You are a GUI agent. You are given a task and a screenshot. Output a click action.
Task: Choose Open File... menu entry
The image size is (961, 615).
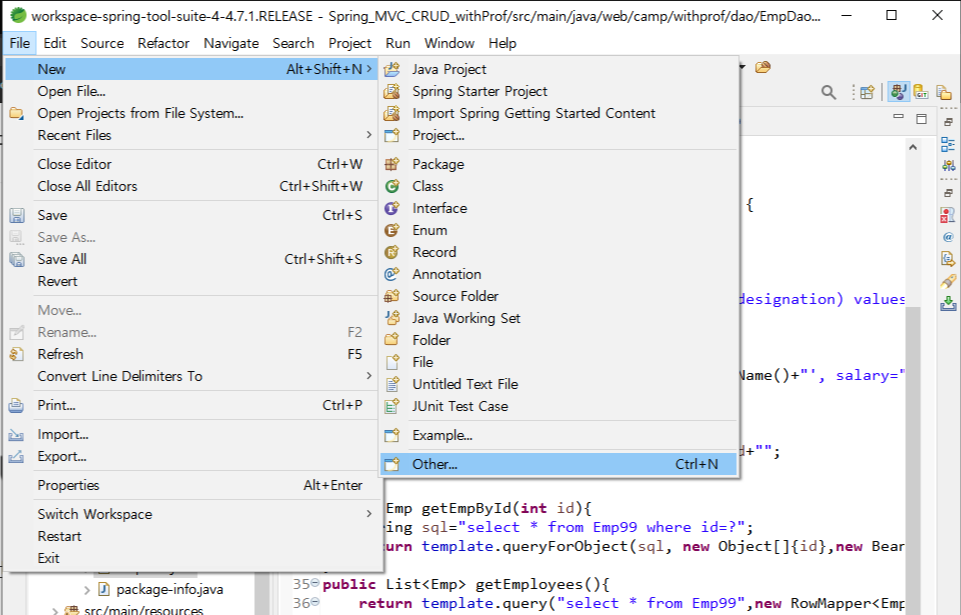point(191,91)
